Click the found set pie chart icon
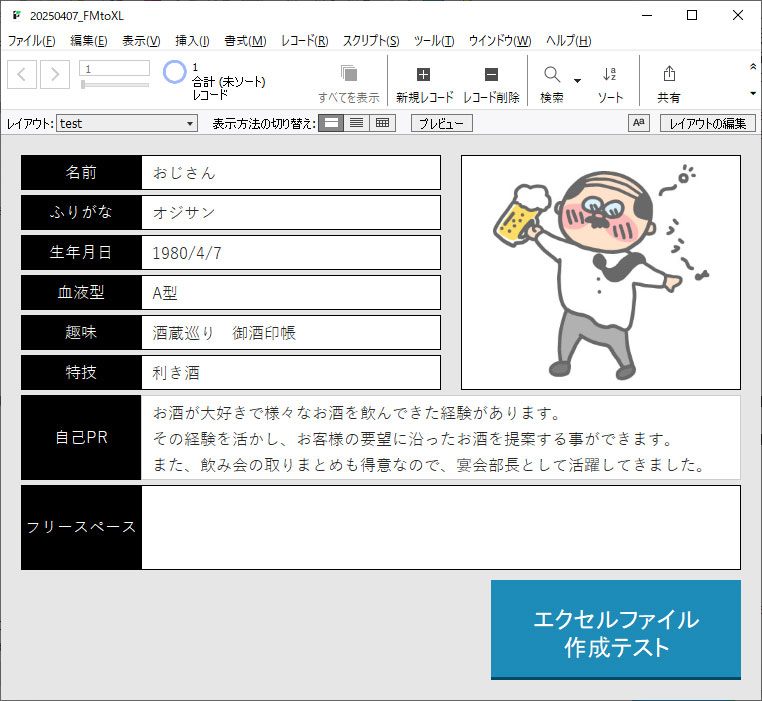Screen dimensions: 762x701 [x=174, y=72]
